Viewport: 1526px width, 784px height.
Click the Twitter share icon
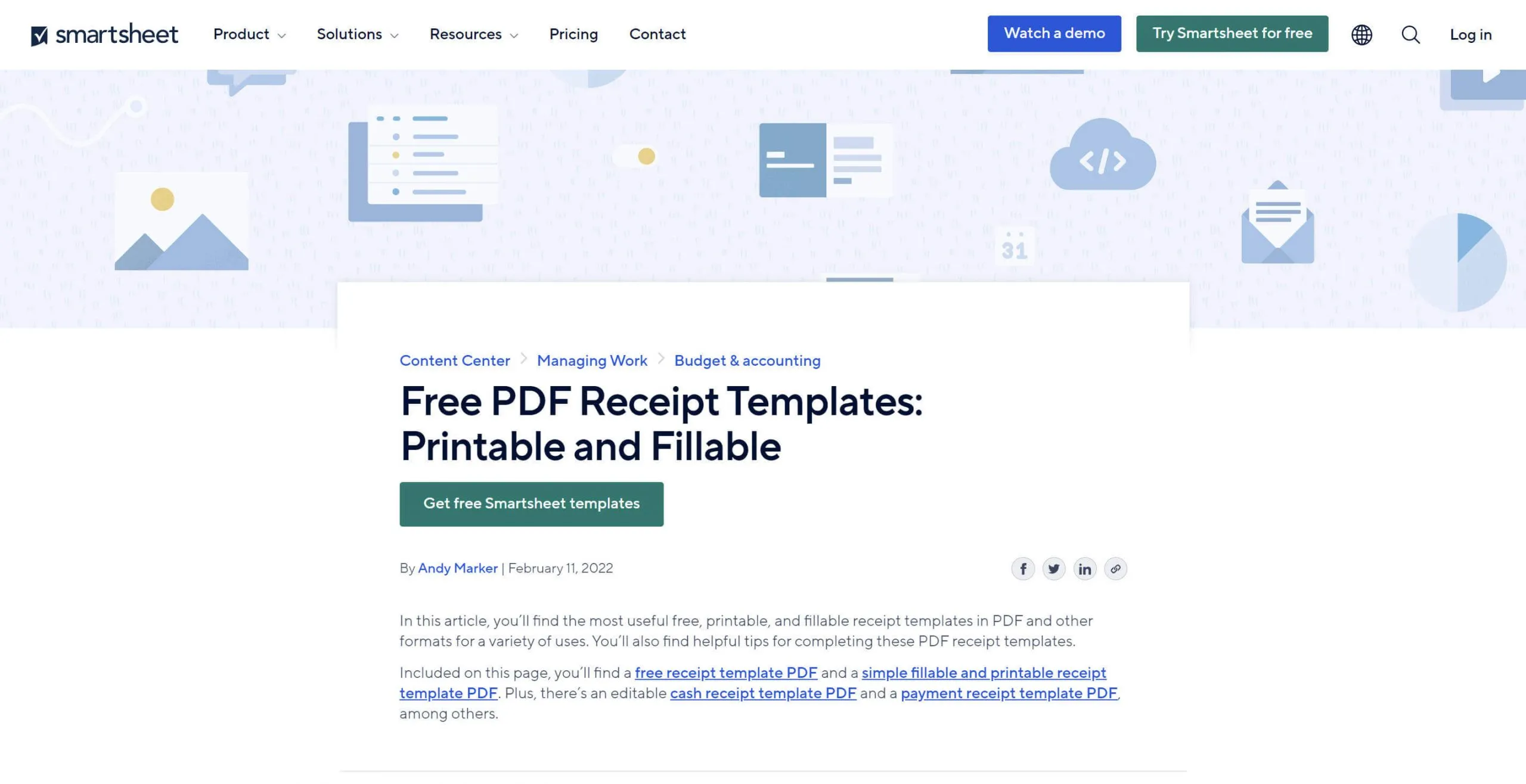click(1054, 568)
